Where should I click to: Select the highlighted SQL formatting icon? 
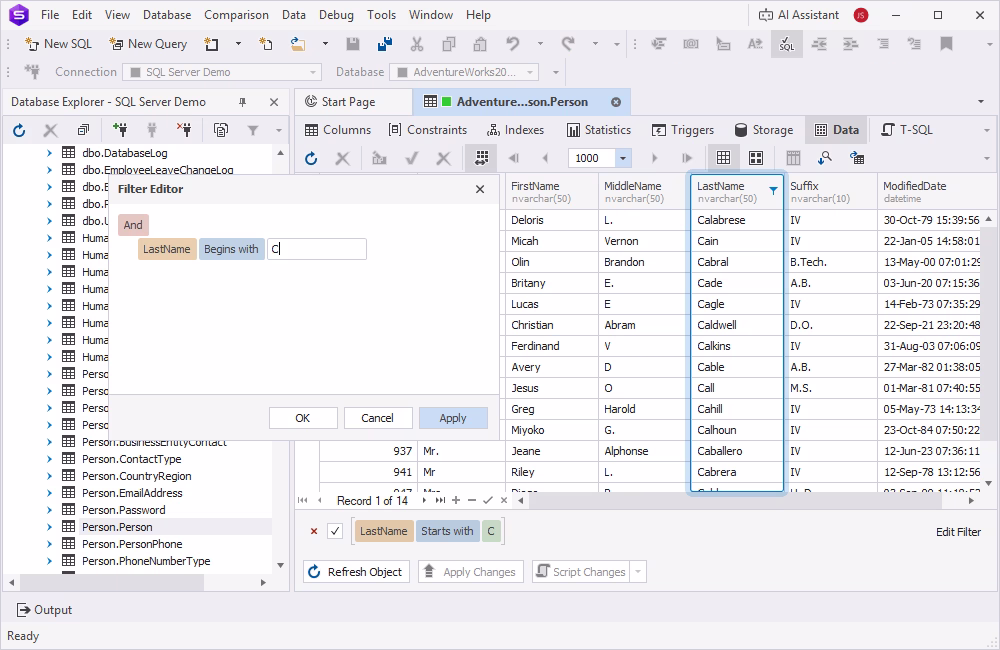(787, 44)
